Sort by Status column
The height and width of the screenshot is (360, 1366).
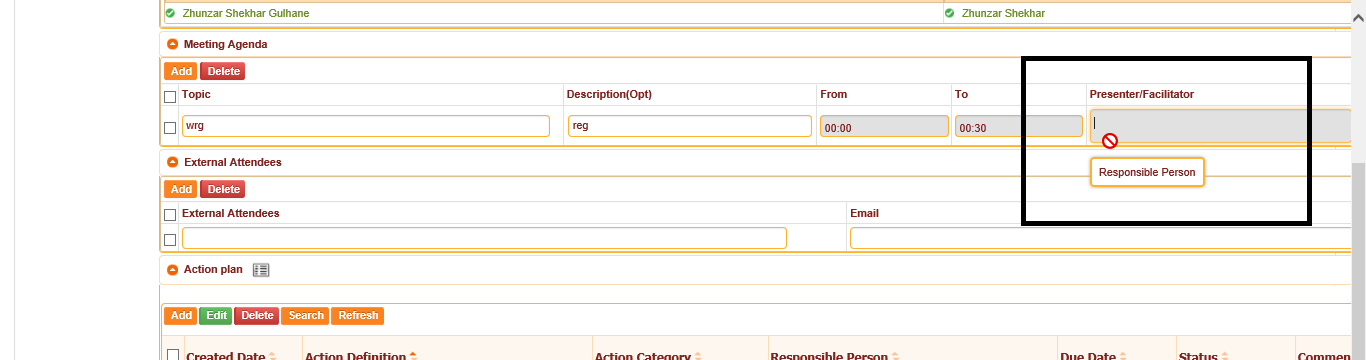[x=1225, y=357]
